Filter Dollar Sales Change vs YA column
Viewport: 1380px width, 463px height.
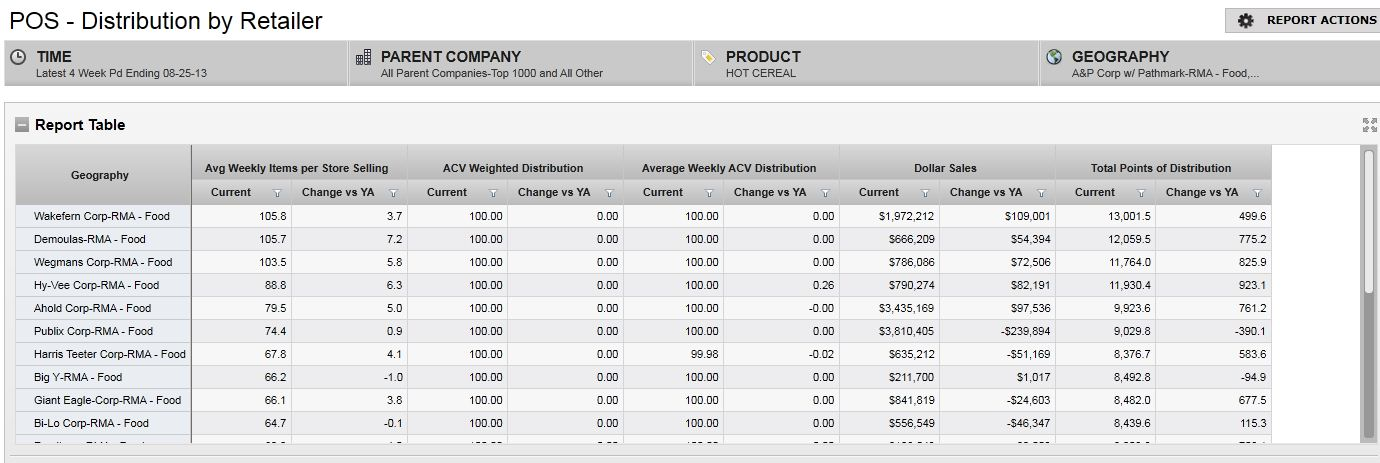1041,193
